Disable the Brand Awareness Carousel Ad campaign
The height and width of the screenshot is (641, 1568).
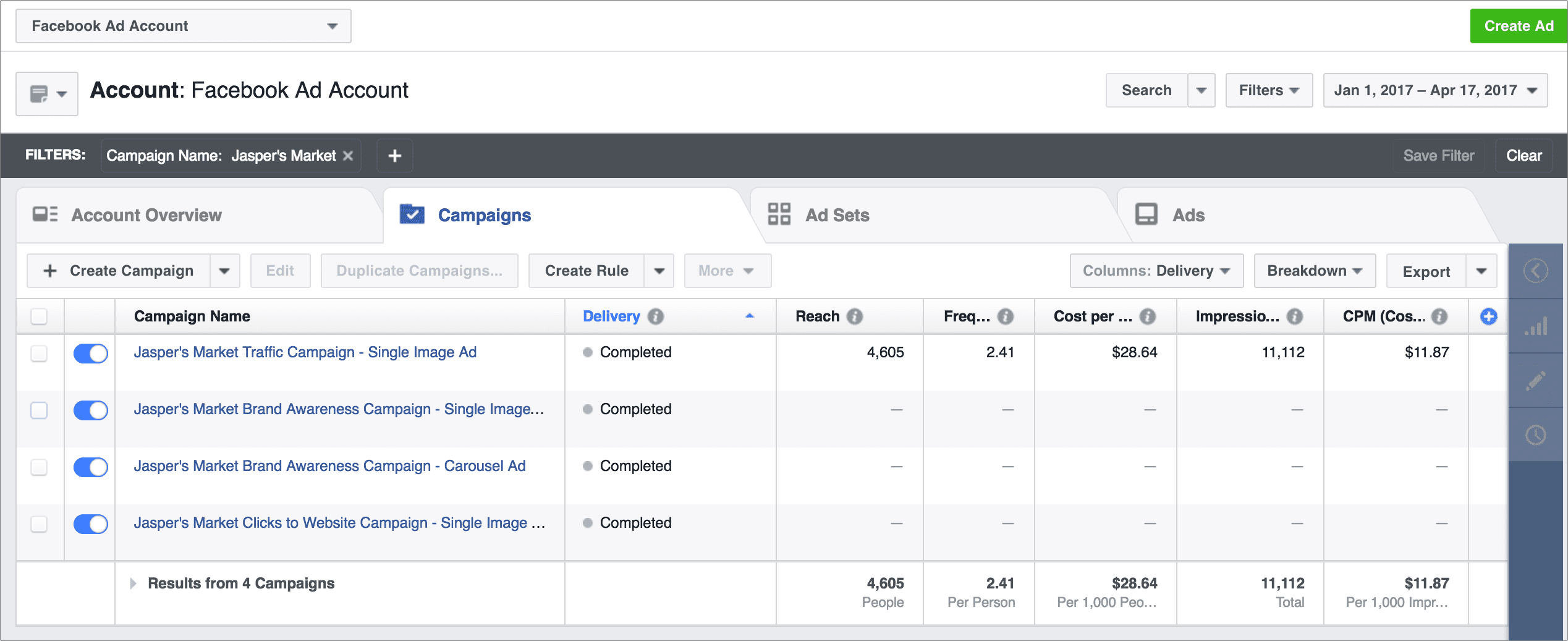point(90,467)
